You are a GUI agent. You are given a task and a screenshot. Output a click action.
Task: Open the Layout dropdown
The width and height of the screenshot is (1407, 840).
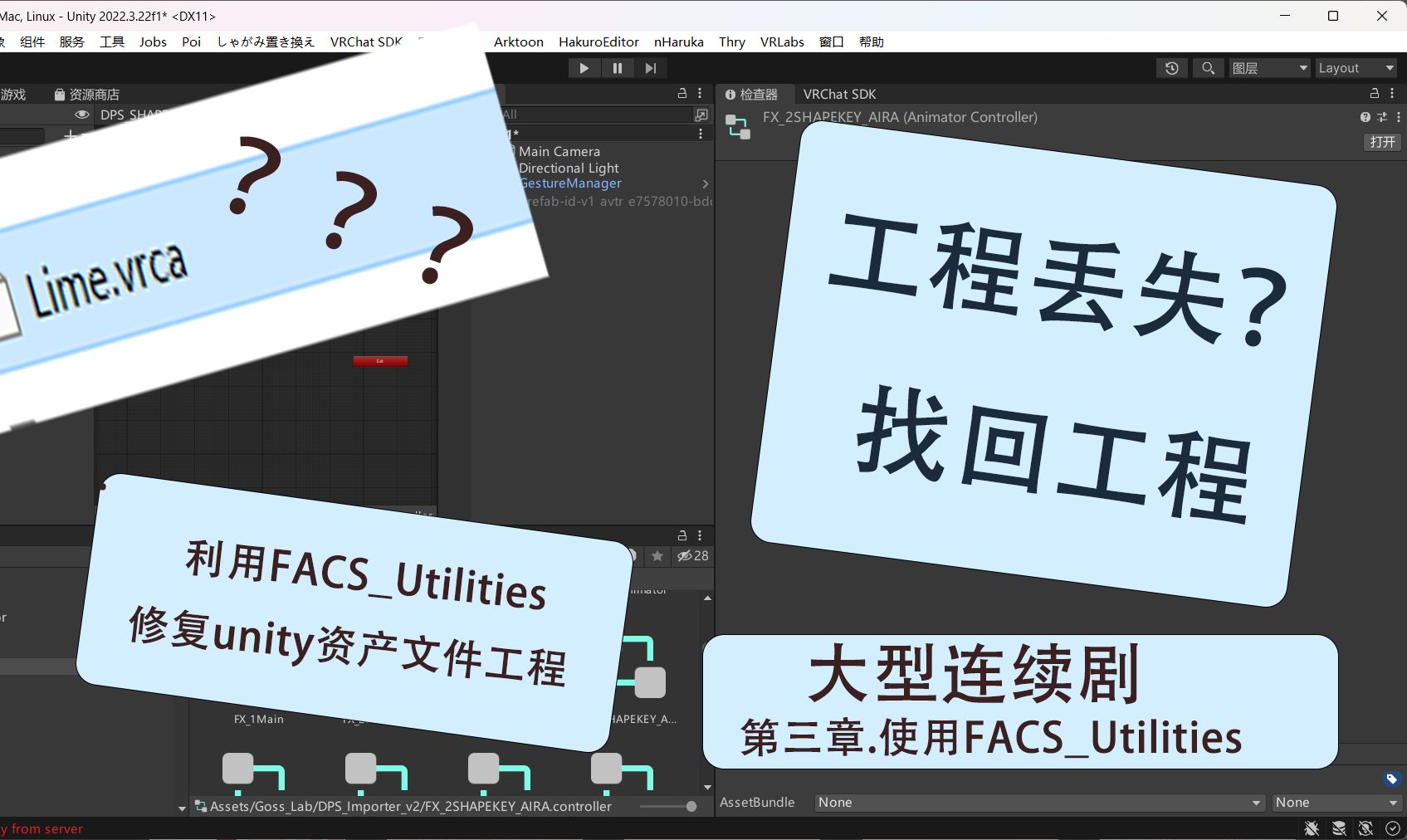click(1356, 68)
